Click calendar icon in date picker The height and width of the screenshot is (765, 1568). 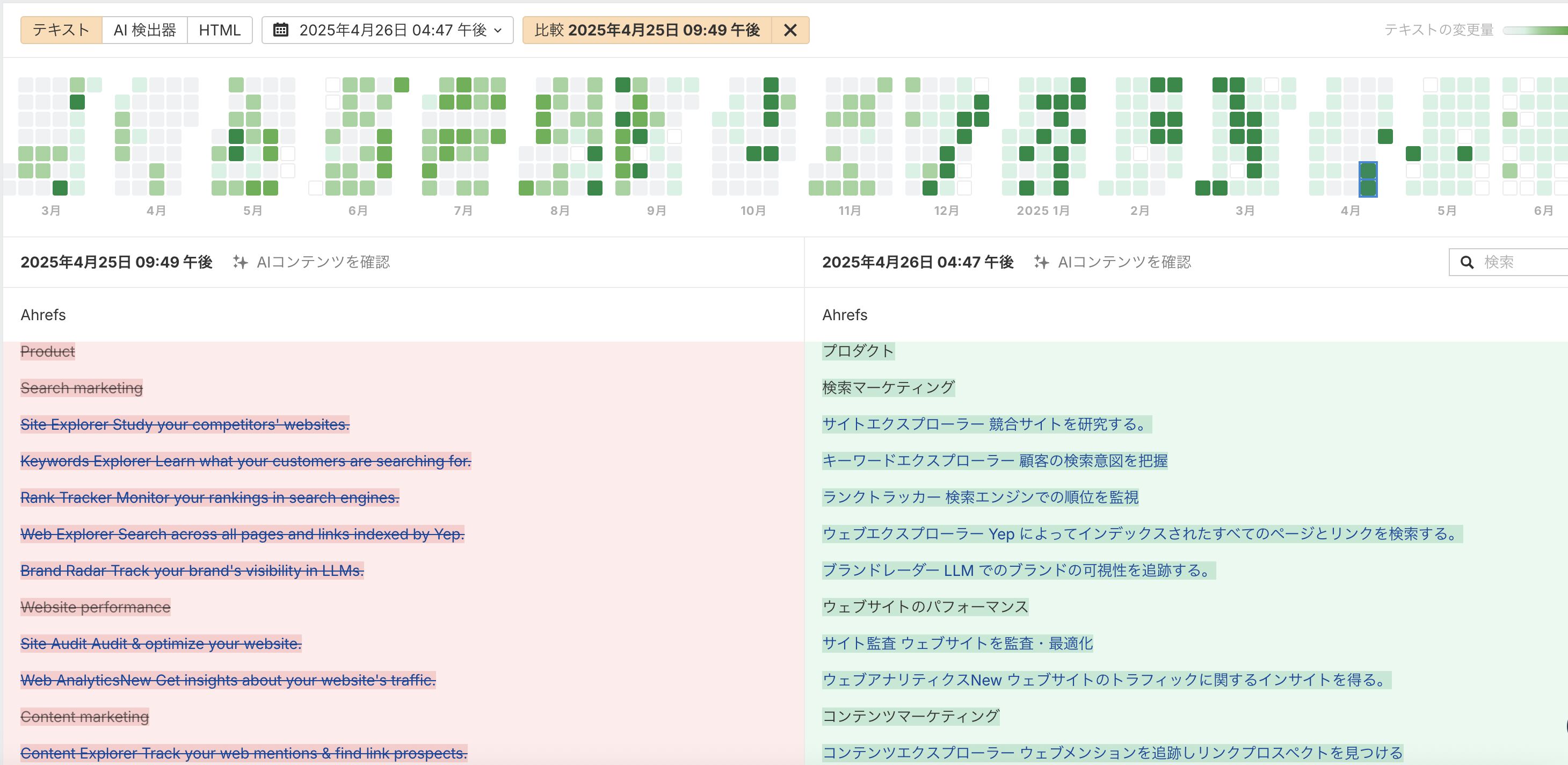280,30
